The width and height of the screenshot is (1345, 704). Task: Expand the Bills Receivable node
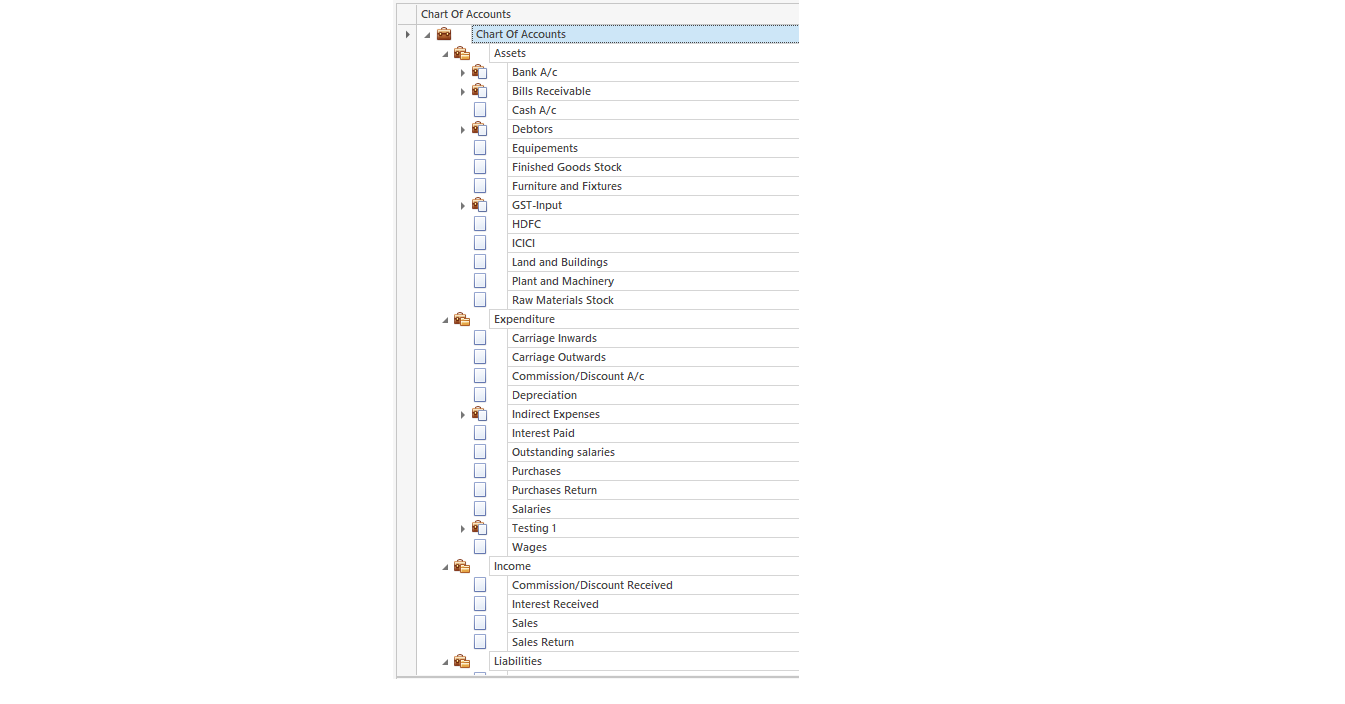pos(463,92)
